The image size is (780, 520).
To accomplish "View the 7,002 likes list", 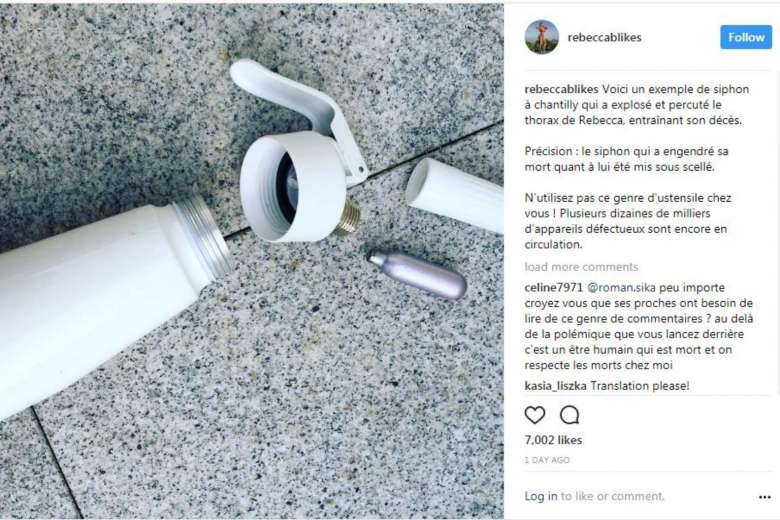I will (553, 440).
